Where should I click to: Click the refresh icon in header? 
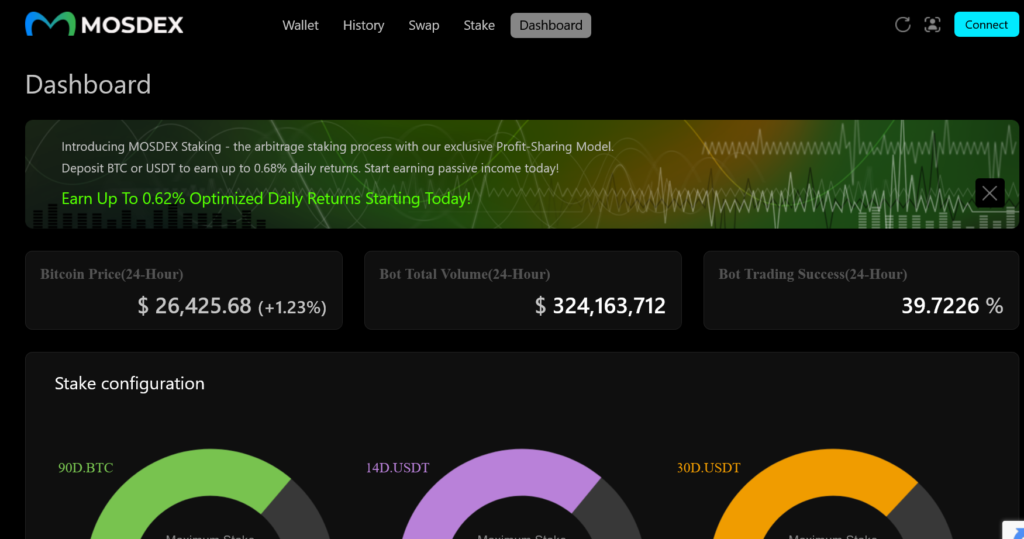coord(902,25)
